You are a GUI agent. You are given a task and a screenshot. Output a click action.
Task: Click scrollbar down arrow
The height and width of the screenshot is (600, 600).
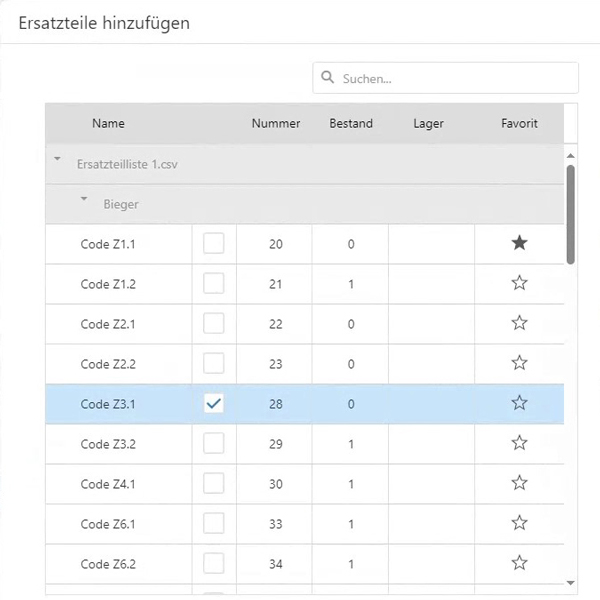click(x=571, y=582)
